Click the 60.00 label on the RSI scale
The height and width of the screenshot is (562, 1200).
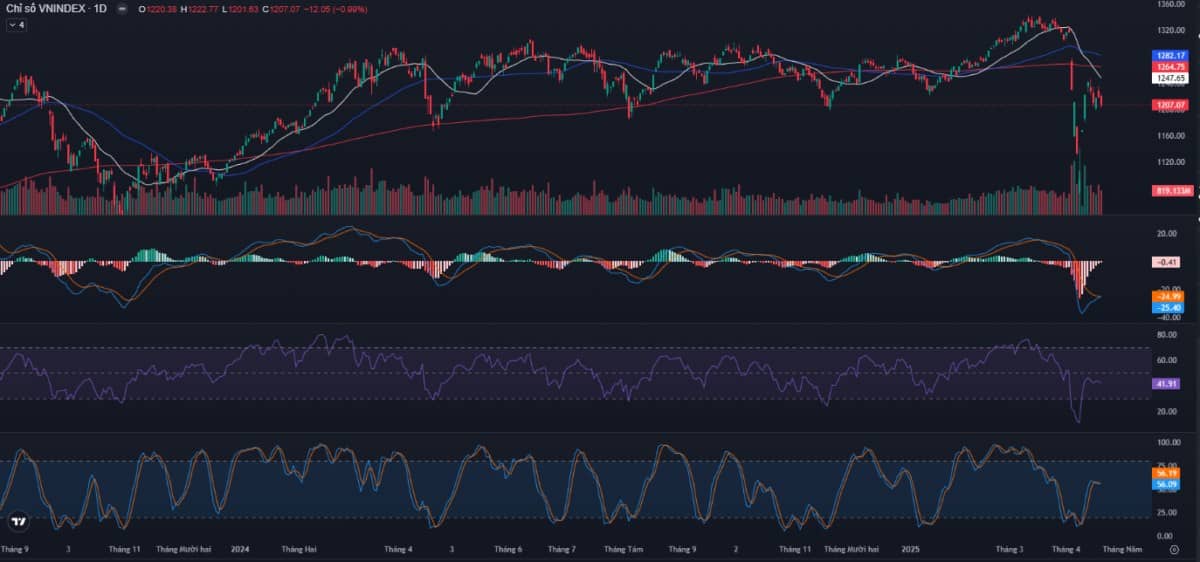coord(1168,360)
